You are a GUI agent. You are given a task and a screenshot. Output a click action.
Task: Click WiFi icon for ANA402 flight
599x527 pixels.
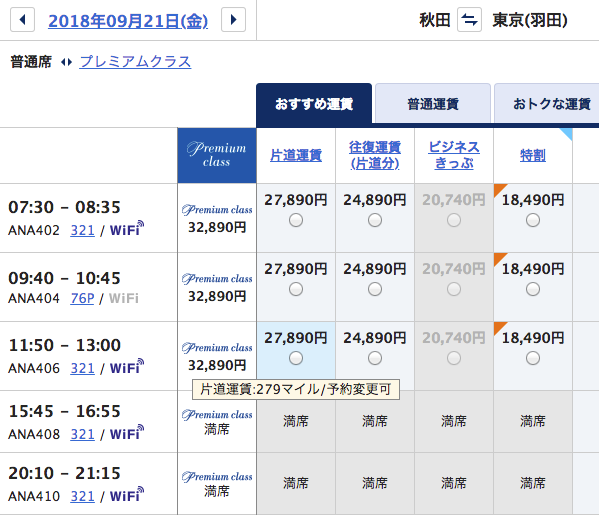click(127, 229)
